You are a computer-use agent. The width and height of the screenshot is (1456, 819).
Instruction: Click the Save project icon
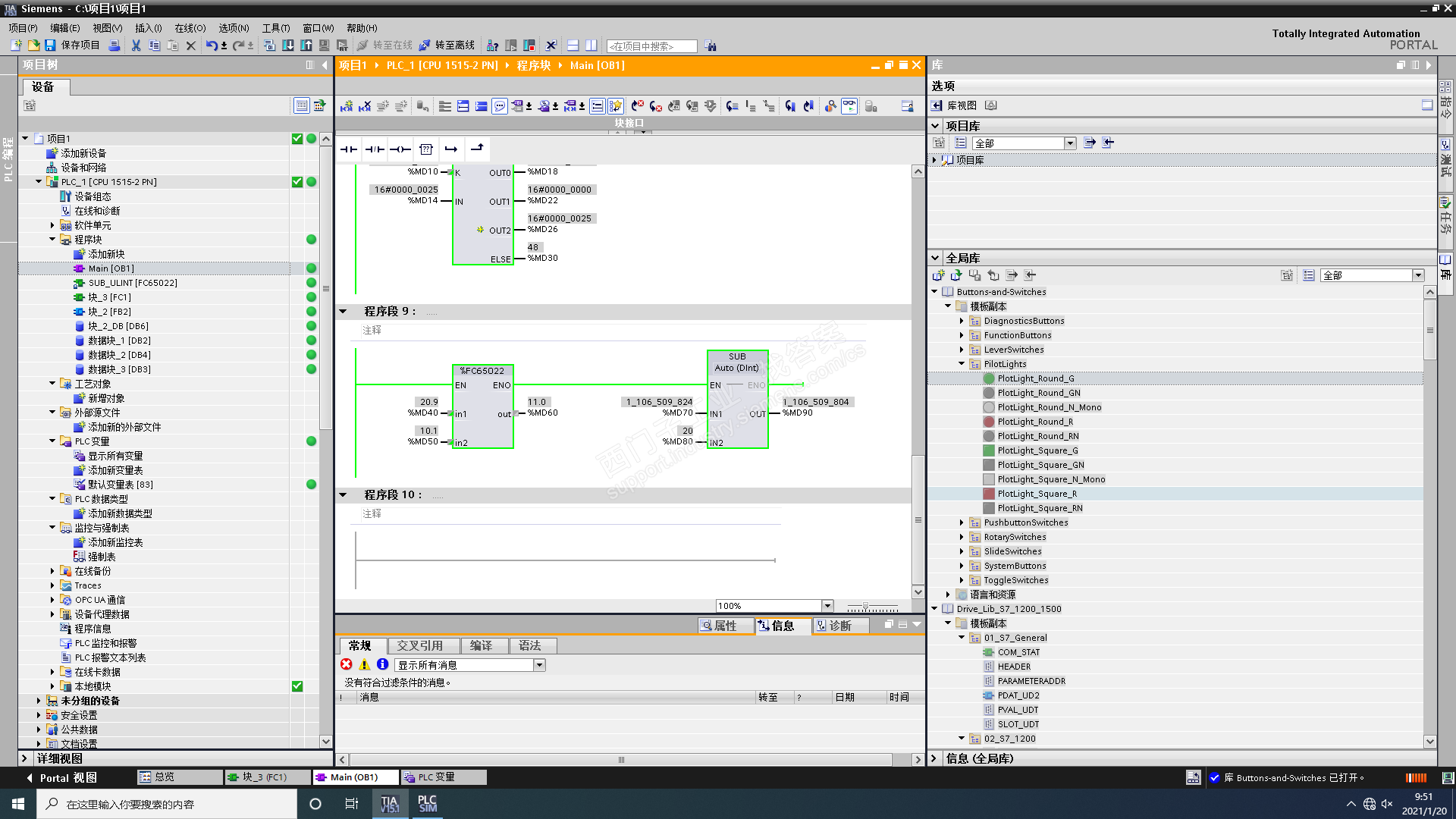point(50,45)
